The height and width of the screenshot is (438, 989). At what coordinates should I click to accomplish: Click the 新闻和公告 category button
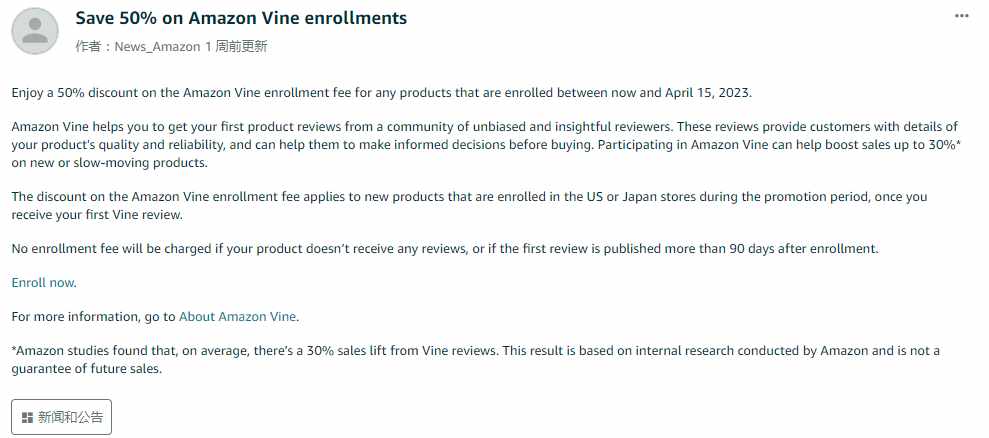[x=61, y=417]
